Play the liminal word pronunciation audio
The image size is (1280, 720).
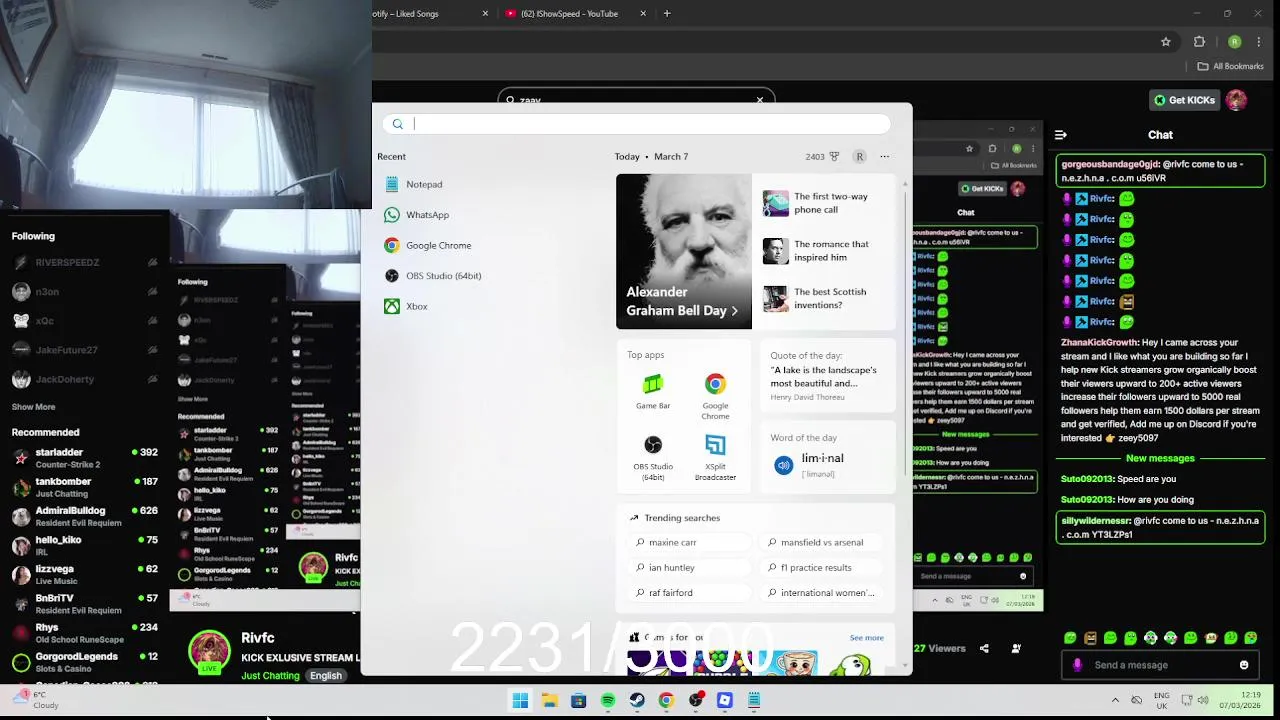[783, 465]
